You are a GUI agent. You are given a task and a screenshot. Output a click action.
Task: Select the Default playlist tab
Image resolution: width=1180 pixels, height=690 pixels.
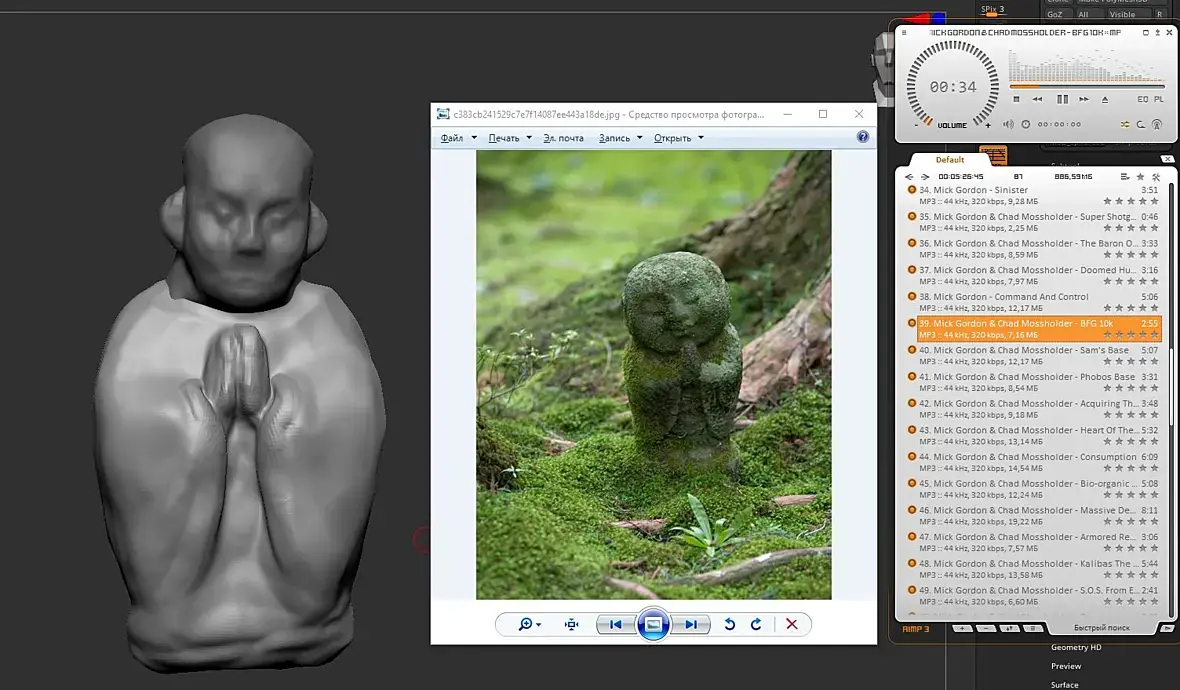tap(950, 160)
